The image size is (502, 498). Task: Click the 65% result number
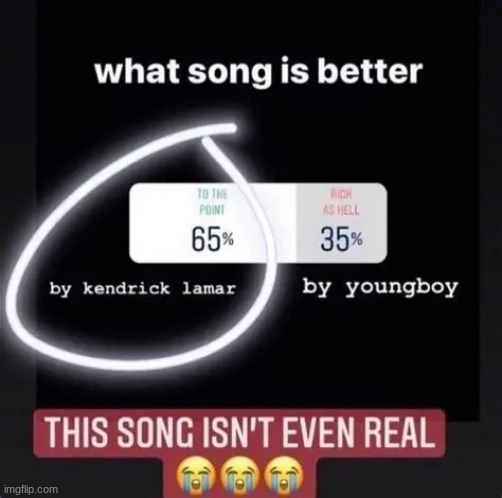212,240
